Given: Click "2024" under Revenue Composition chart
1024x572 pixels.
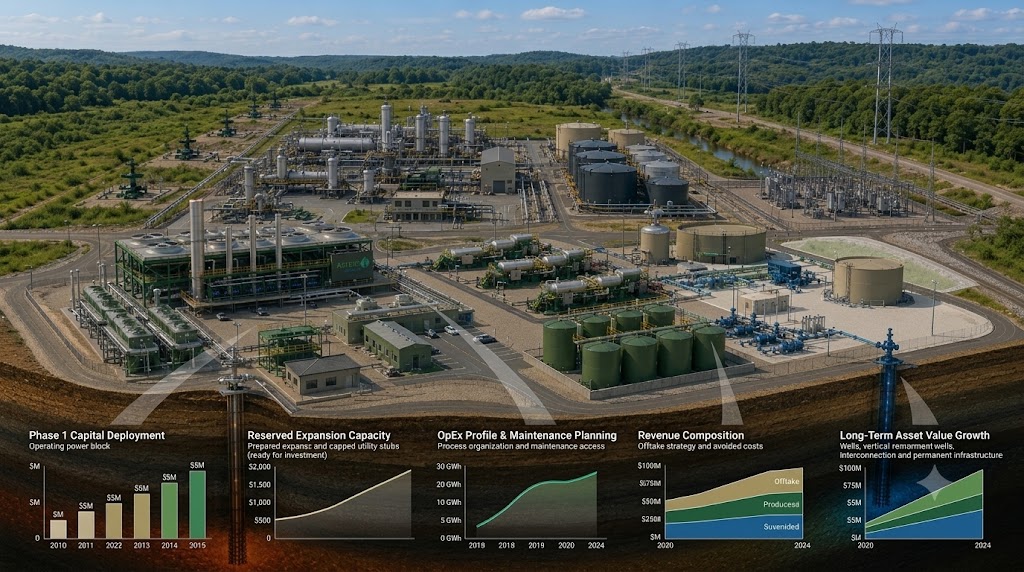Looking at the screenshot, I should coord(802,545).
